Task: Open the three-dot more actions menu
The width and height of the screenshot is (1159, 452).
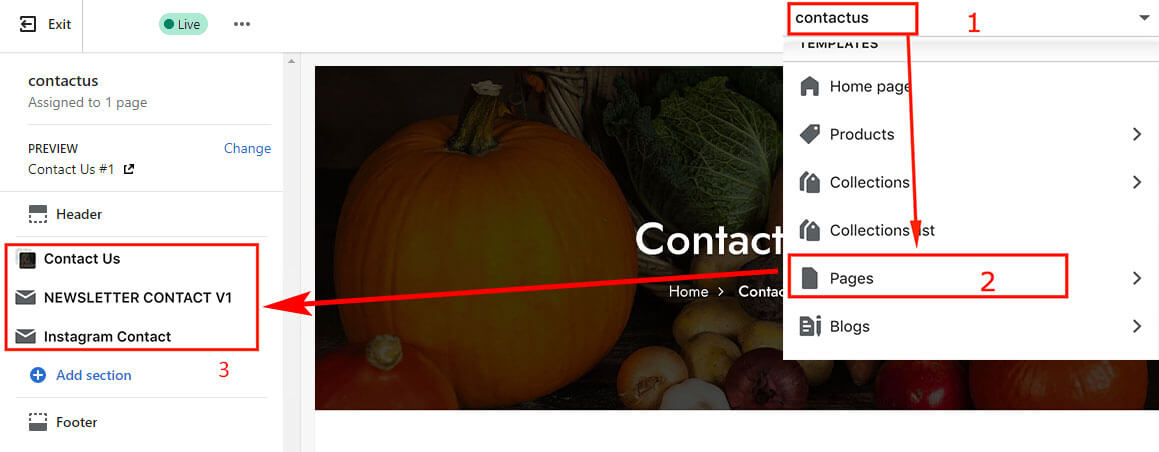Action: (x=242, y=24)
